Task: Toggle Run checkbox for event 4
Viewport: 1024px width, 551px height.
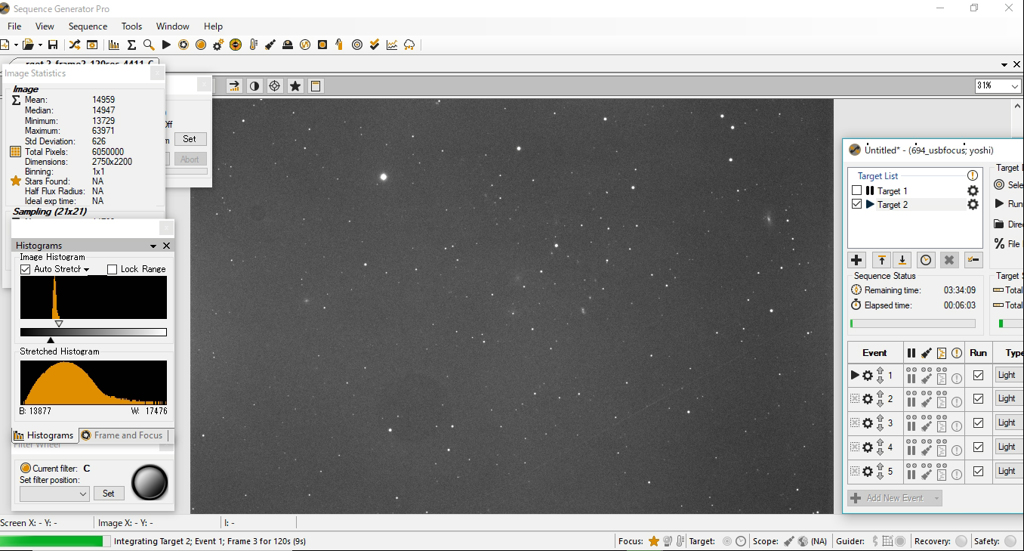Action: pyautogui.click(x=978, y=447)
